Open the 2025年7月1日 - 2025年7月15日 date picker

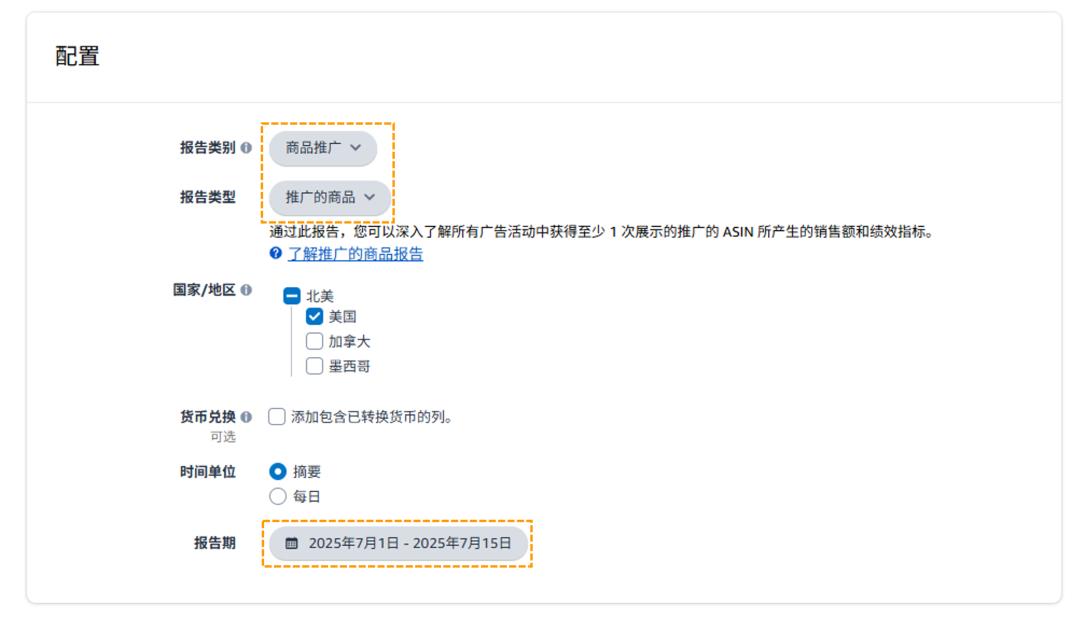click(x=398, y=544)
